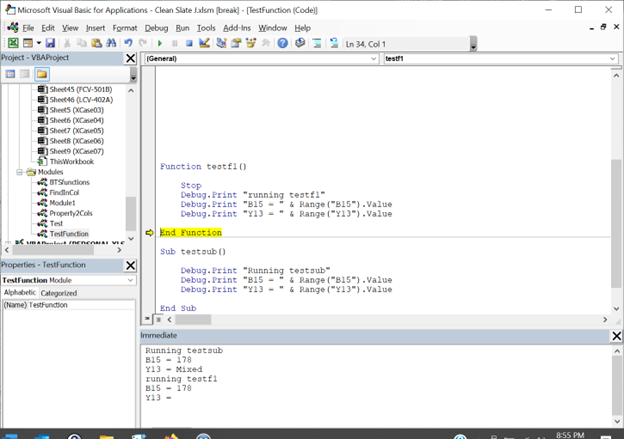Open the Properties Window toolbar icon
The height and width of the screenshot is (439, 624).
(x=236, y=43)
